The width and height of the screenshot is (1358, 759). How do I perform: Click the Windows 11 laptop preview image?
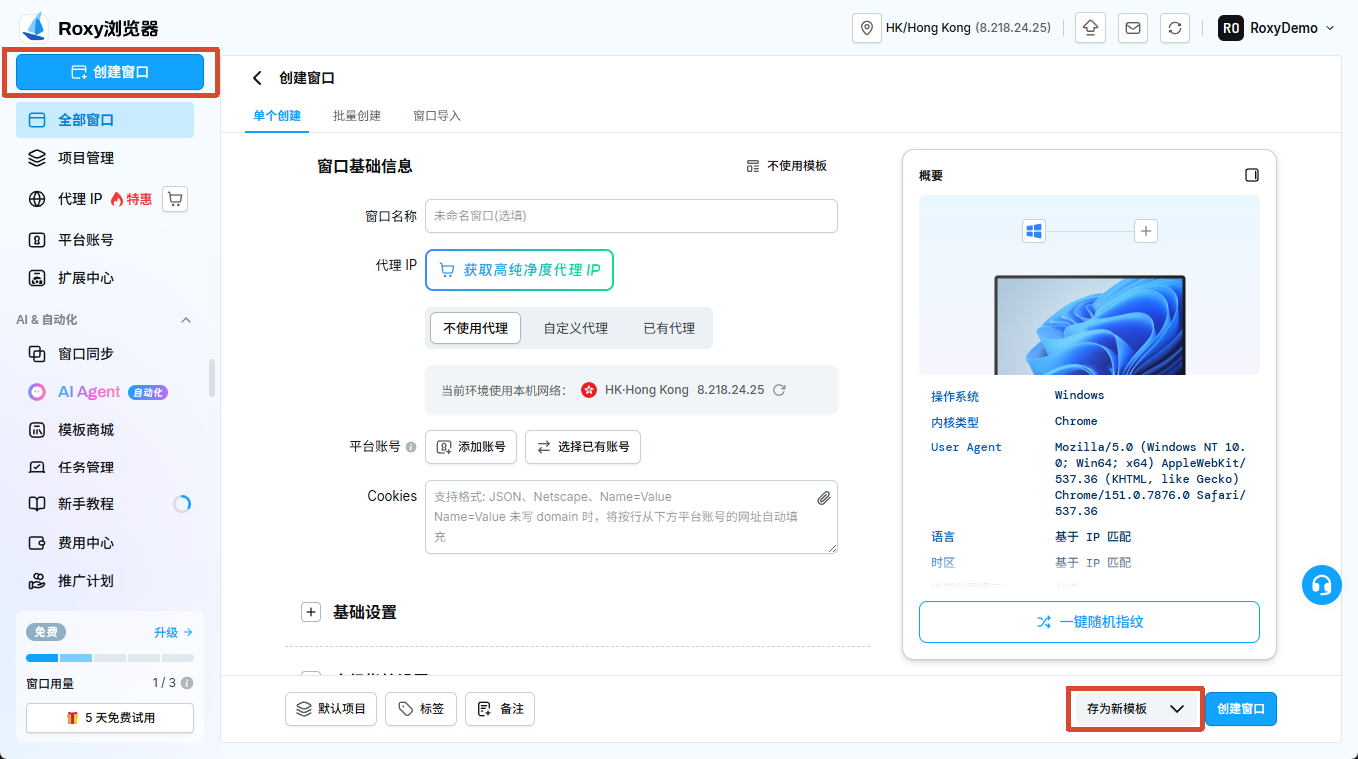tap(1090, 325)
